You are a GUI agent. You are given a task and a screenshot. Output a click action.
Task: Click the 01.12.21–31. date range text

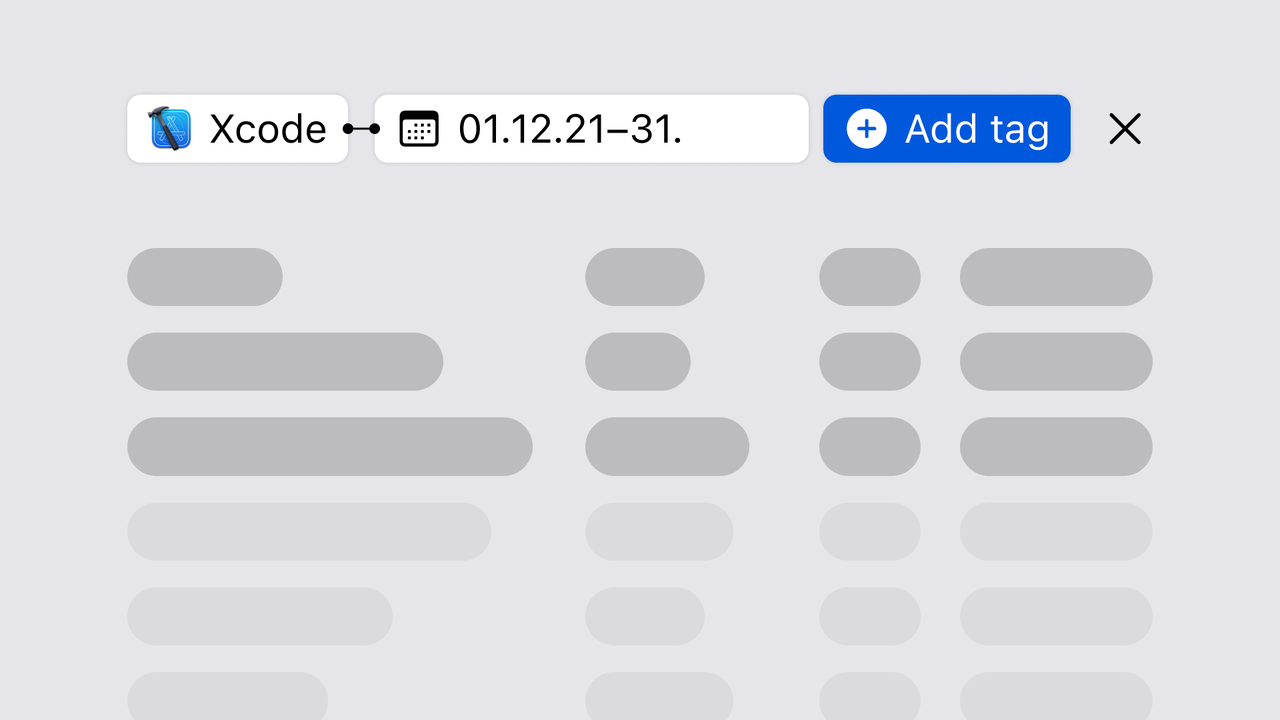coord(570,129)
